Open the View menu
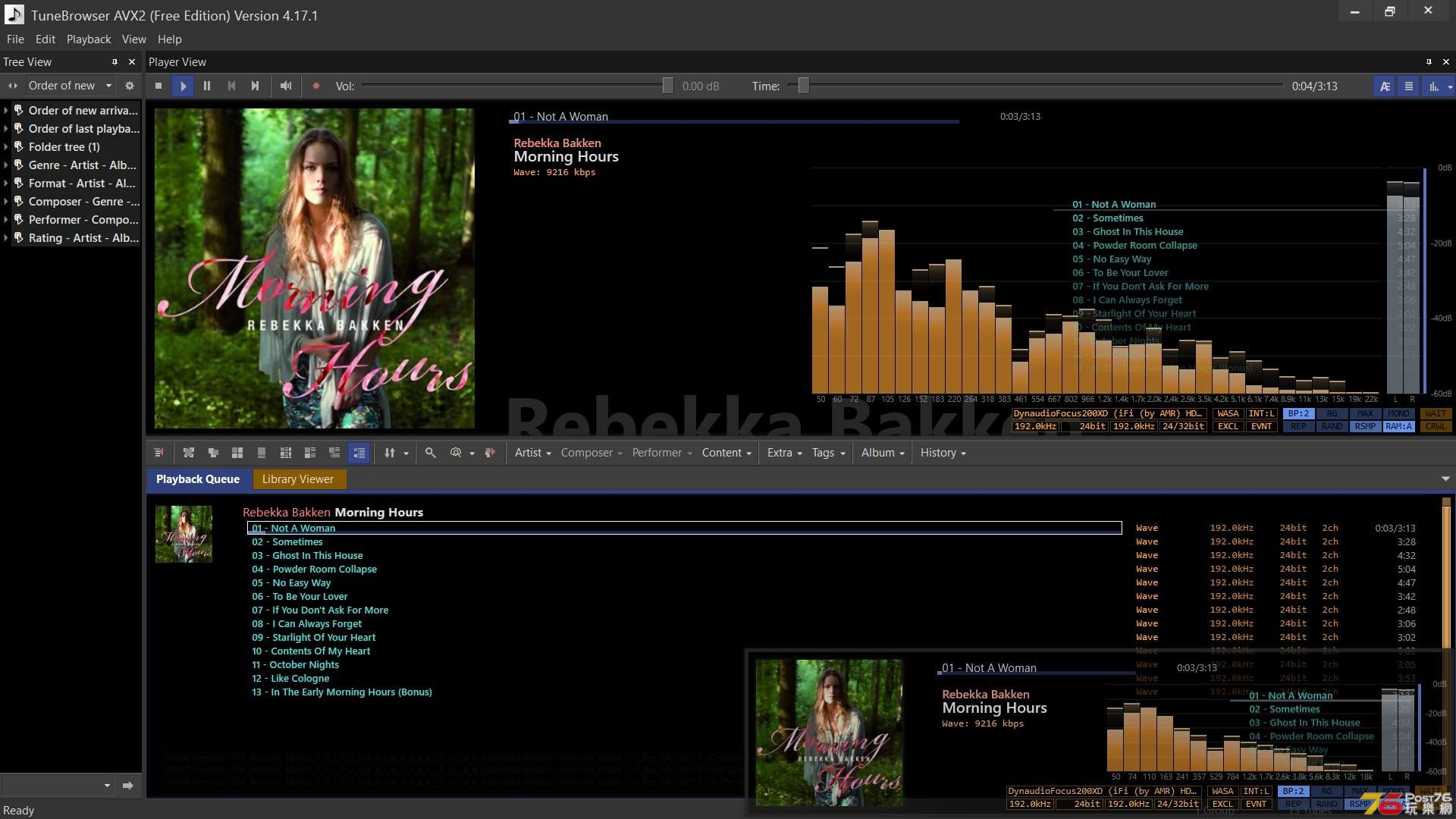The image size is (1456, 819). 134,39
